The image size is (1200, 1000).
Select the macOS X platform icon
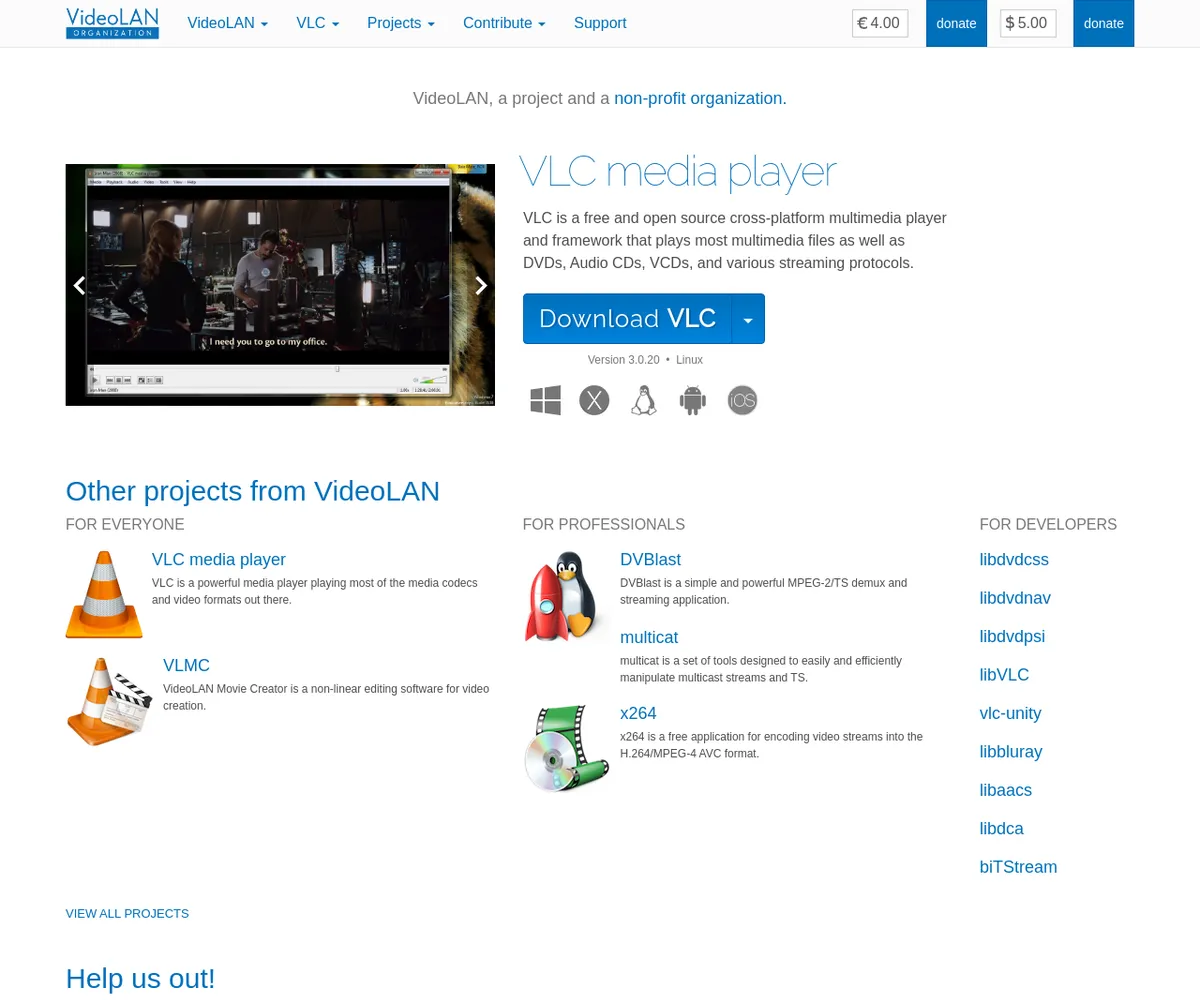pyautogui.click(x=594, y=400)
